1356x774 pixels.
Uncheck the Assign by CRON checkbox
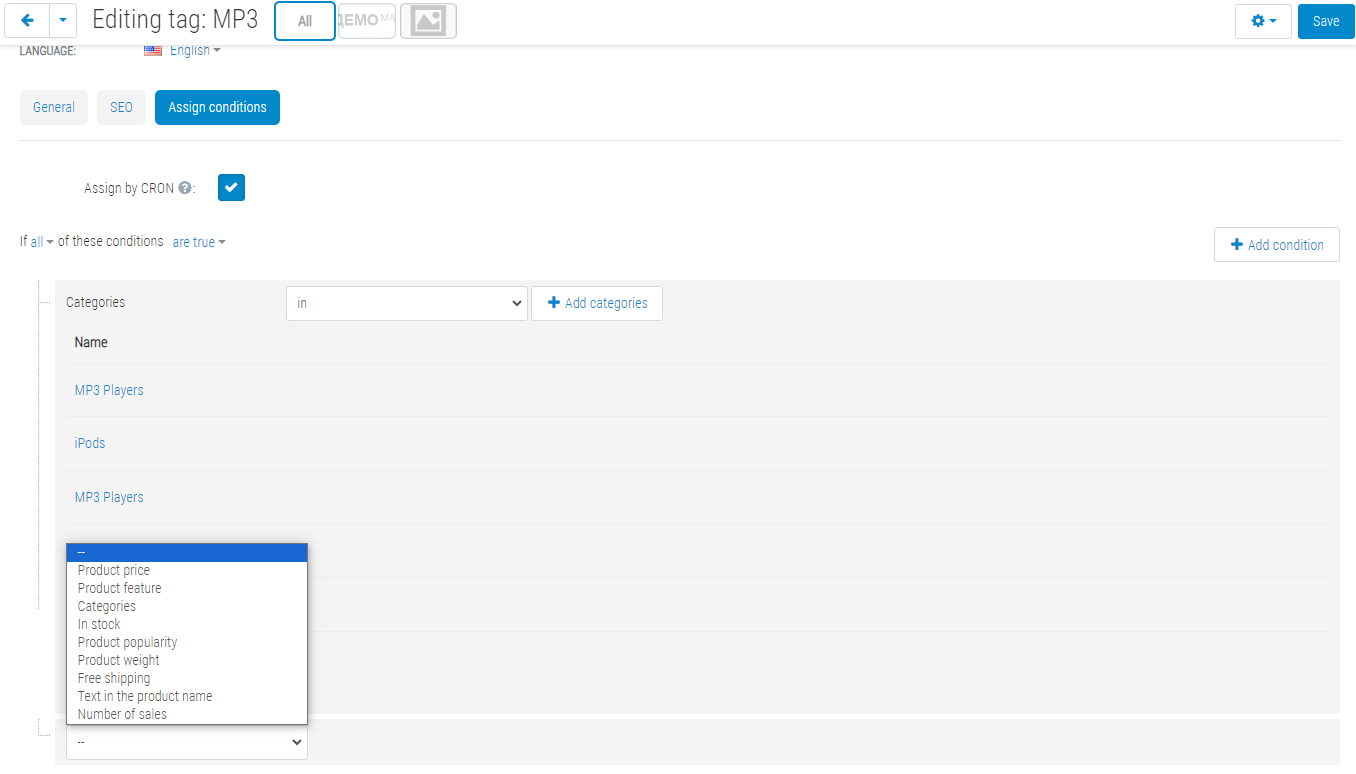click(231, 187)
